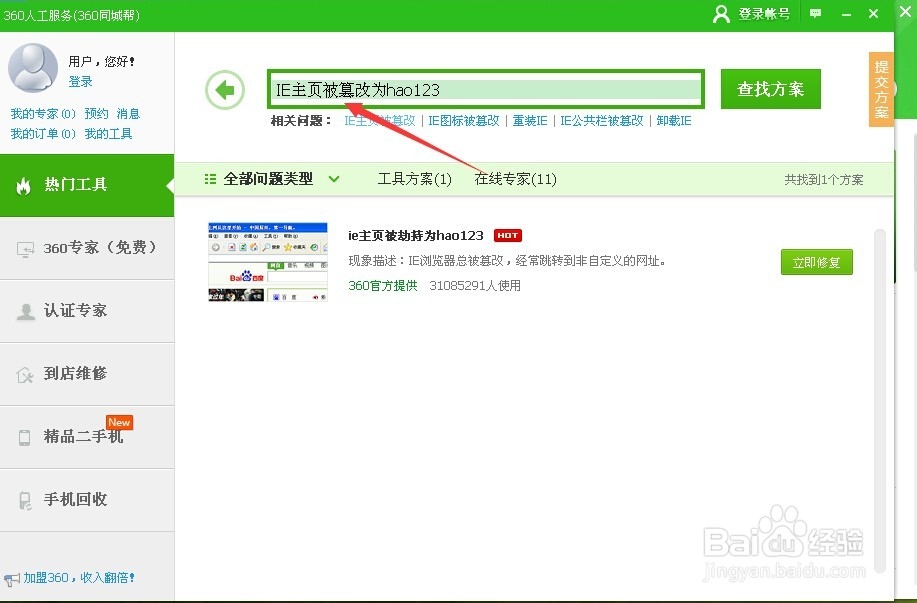
Task: Click the phone icon beside 精品二手机
Action: point(25,437)
